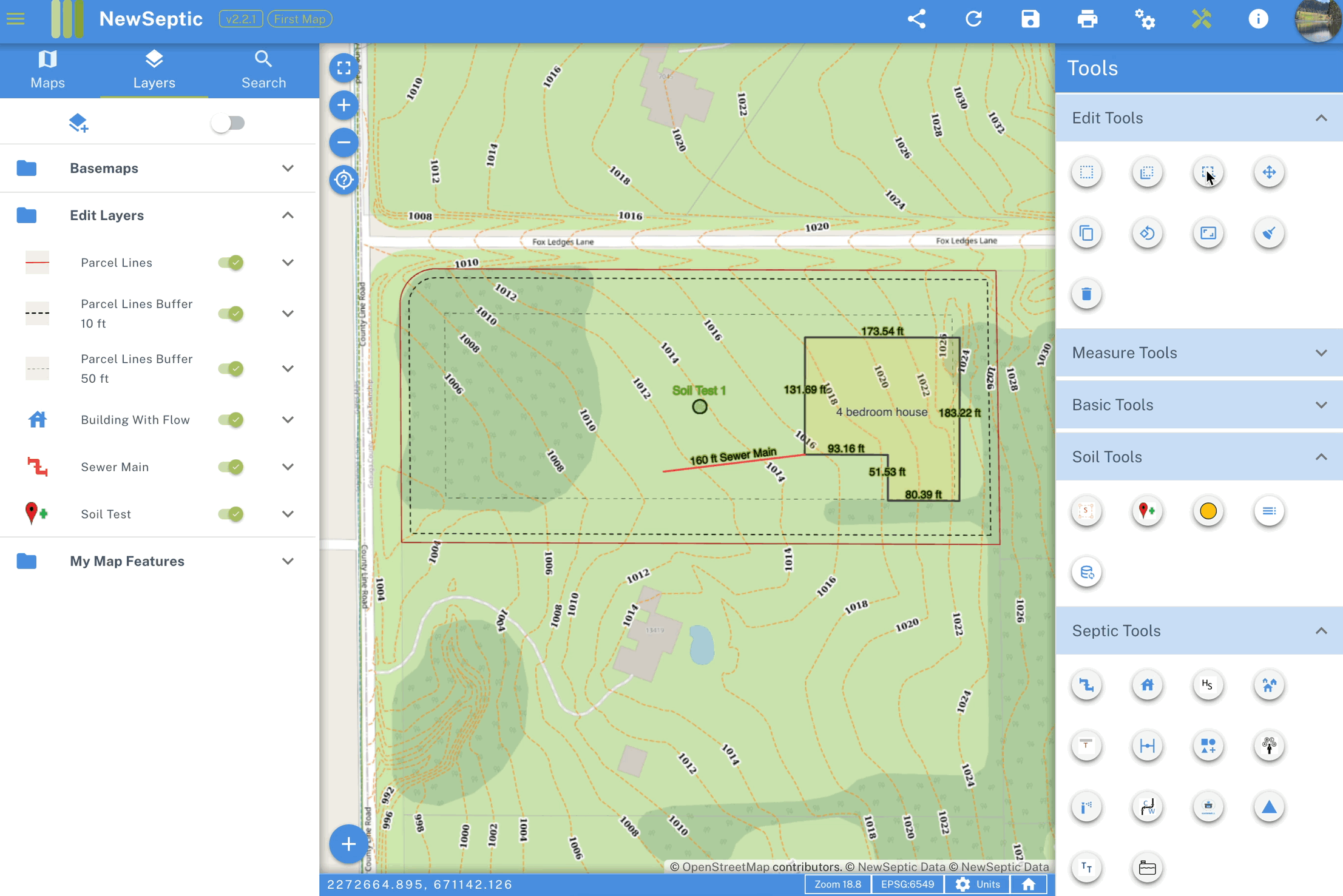
Task: Select the text TT septic tool
Action: [x=1086, y=868]
